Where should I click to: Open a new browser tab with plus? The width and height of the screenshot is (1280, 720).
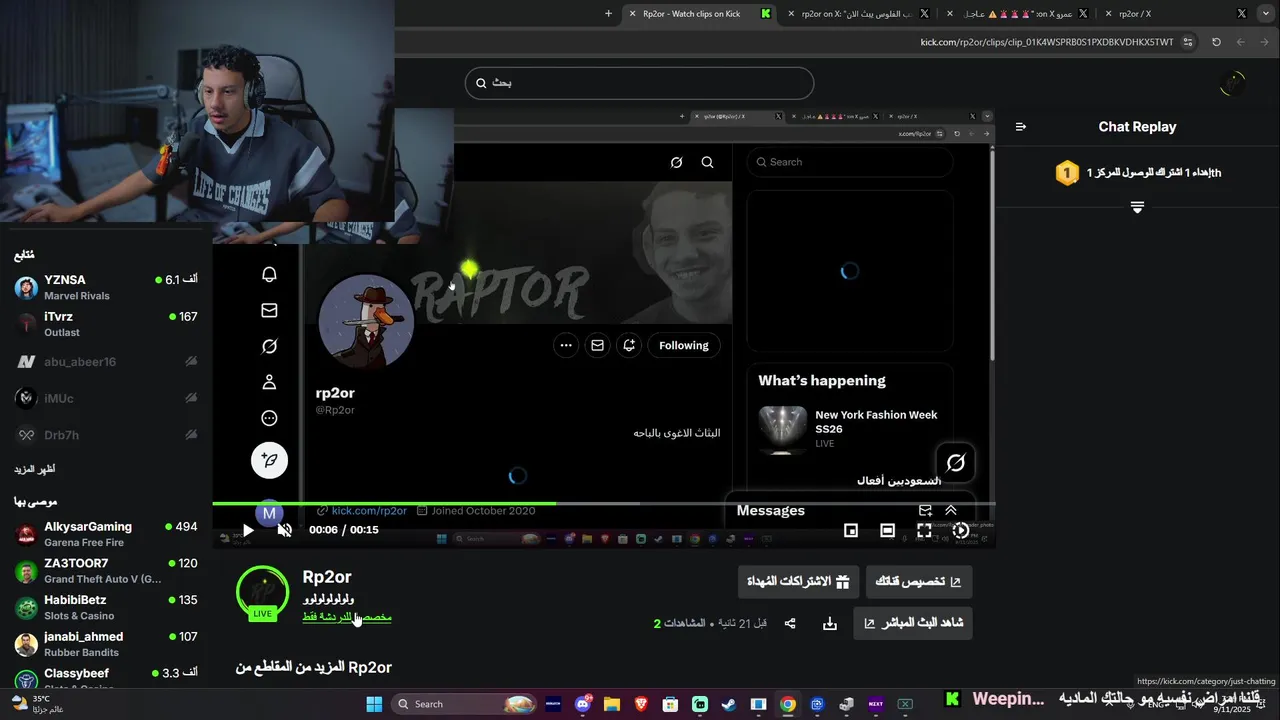(x=608, y=14)
